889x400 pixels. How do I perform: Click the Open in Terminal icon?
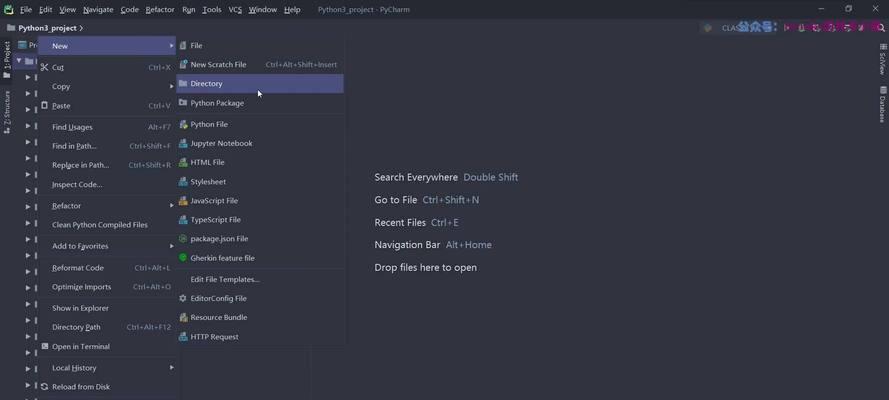[x=45, y=346]
